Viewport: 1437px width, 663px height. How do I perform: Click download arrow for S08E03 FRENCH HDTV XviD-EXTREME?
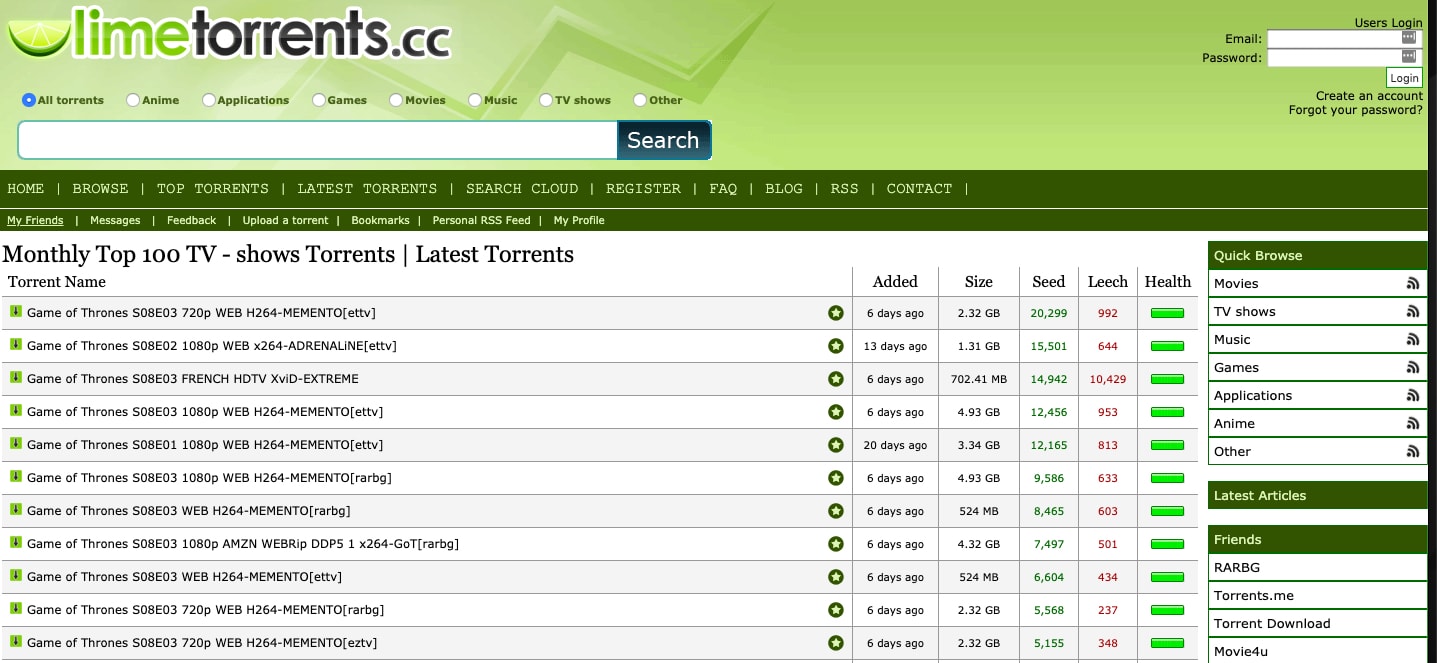pyautogui.click(x=16, y=378)
